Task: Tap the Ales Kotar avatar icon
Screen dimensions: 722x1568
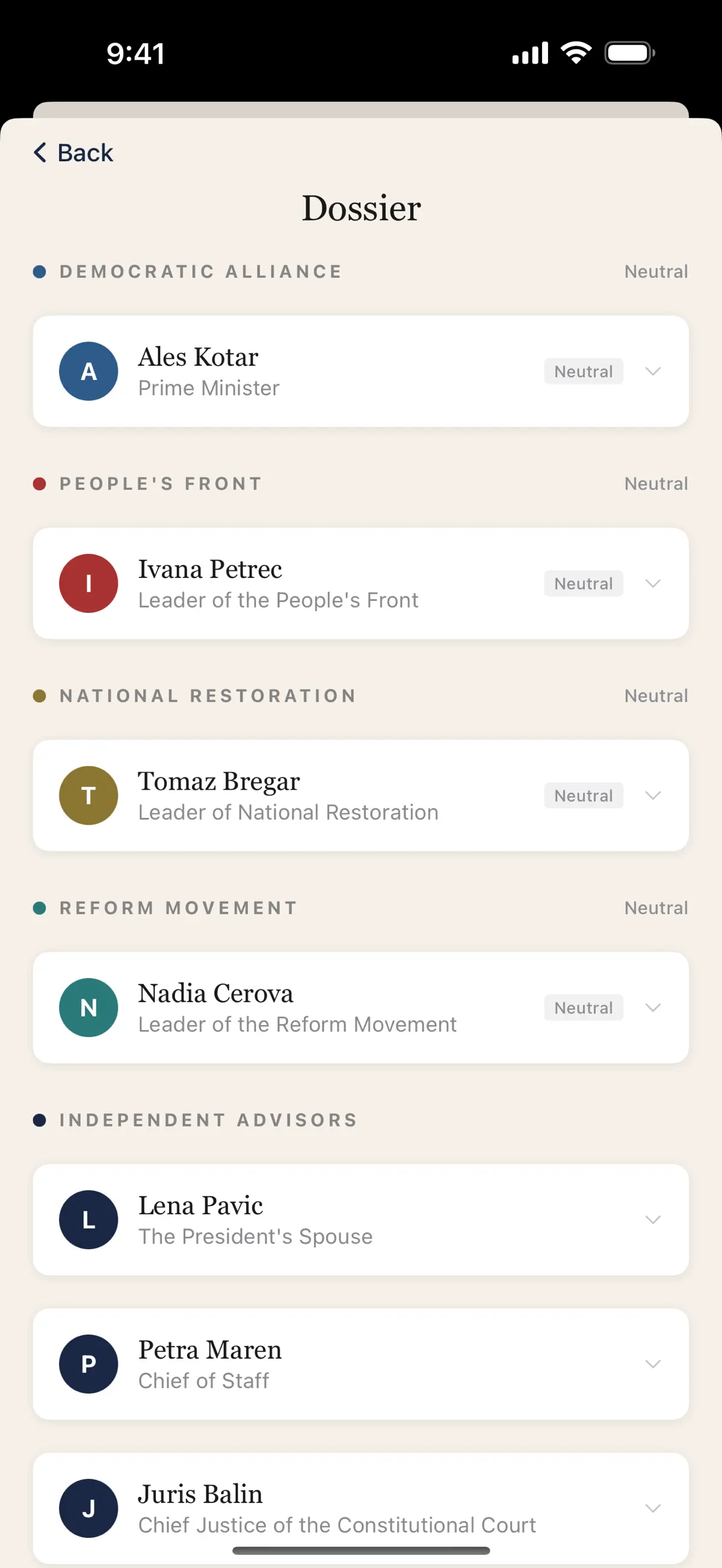Action: click(88, 371)
